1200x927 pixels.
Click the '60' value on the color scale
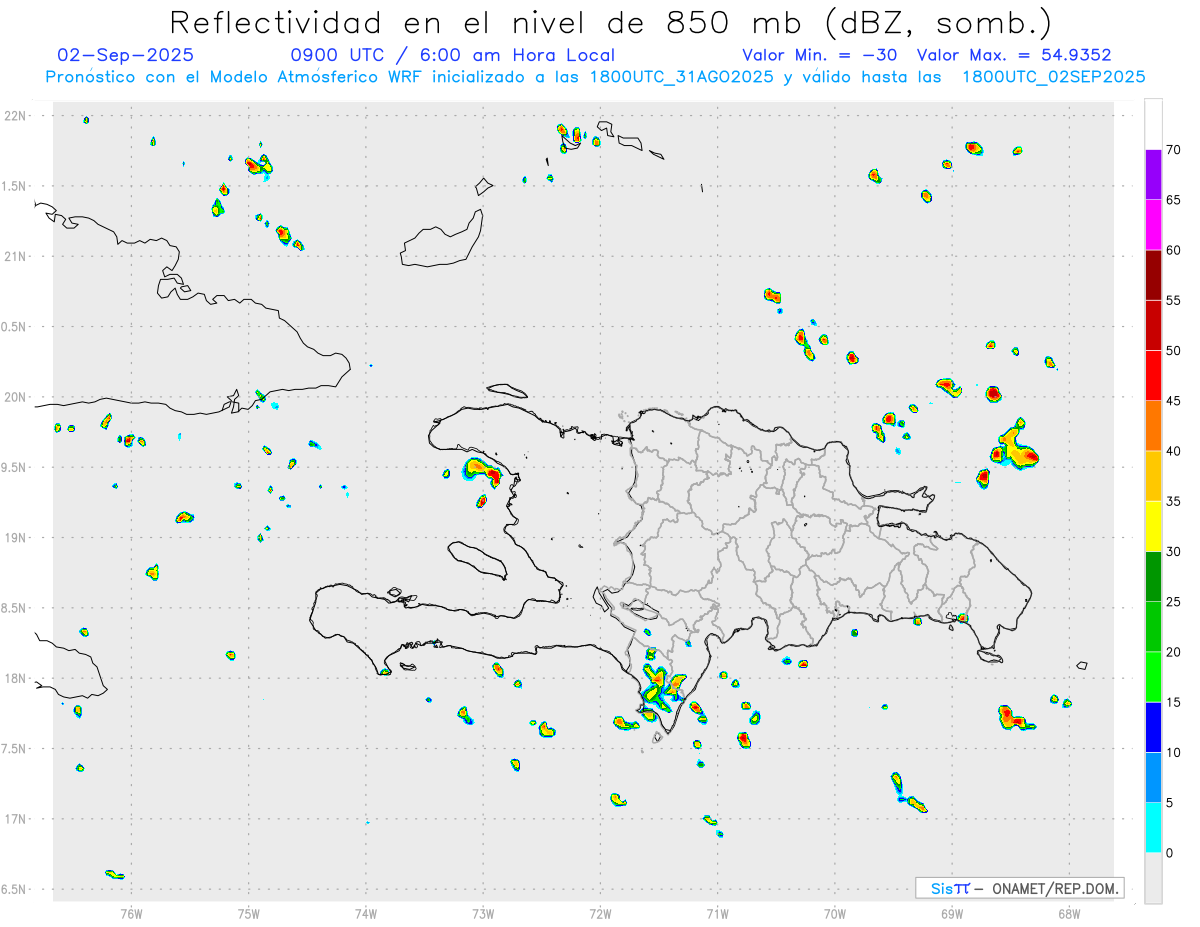(1173, 250)
